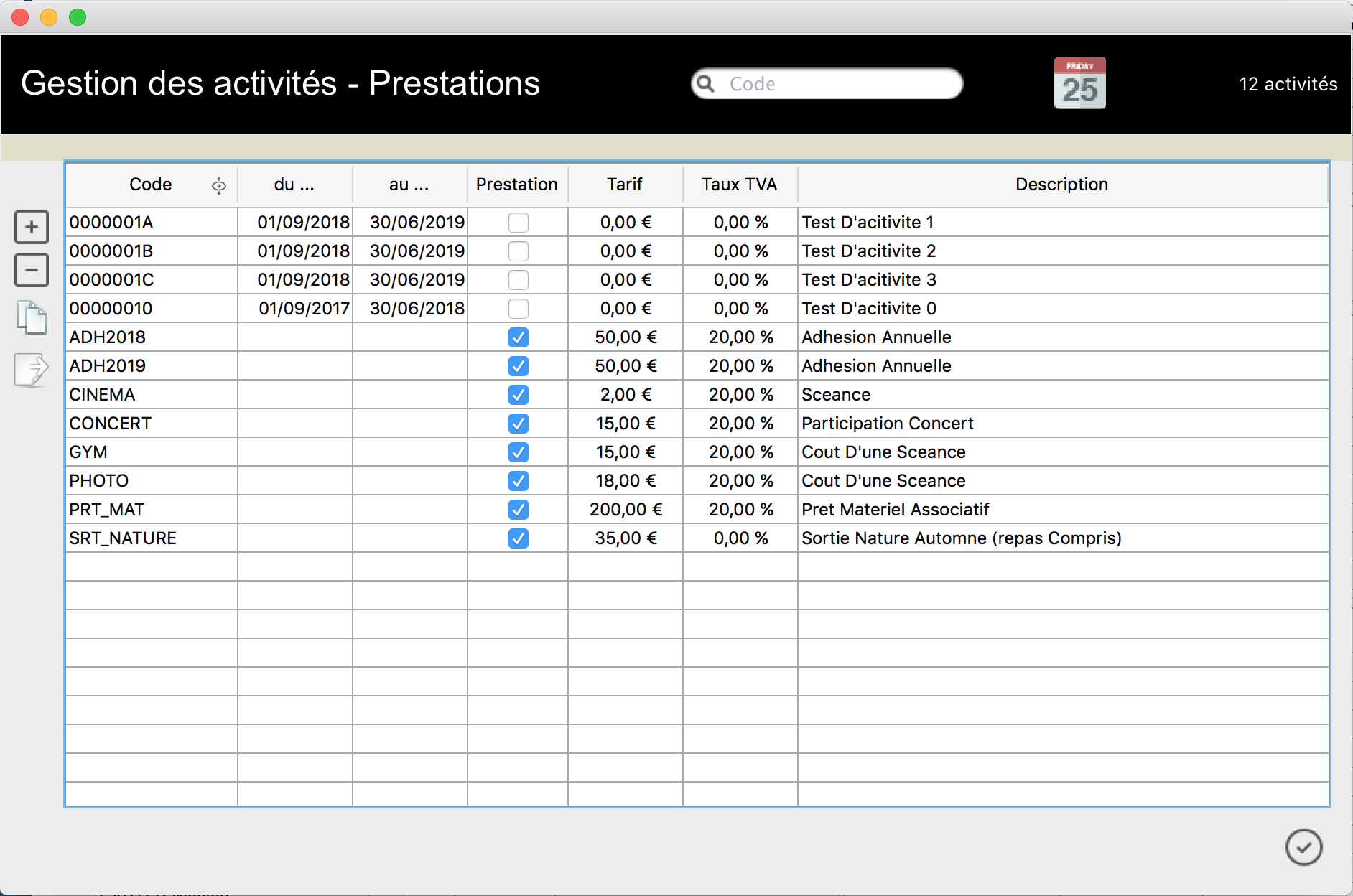Click the magnifier icon in the Code search field
Viewport: 1353px width, 896px height.
pyautogui.click(x=707, y=83)
